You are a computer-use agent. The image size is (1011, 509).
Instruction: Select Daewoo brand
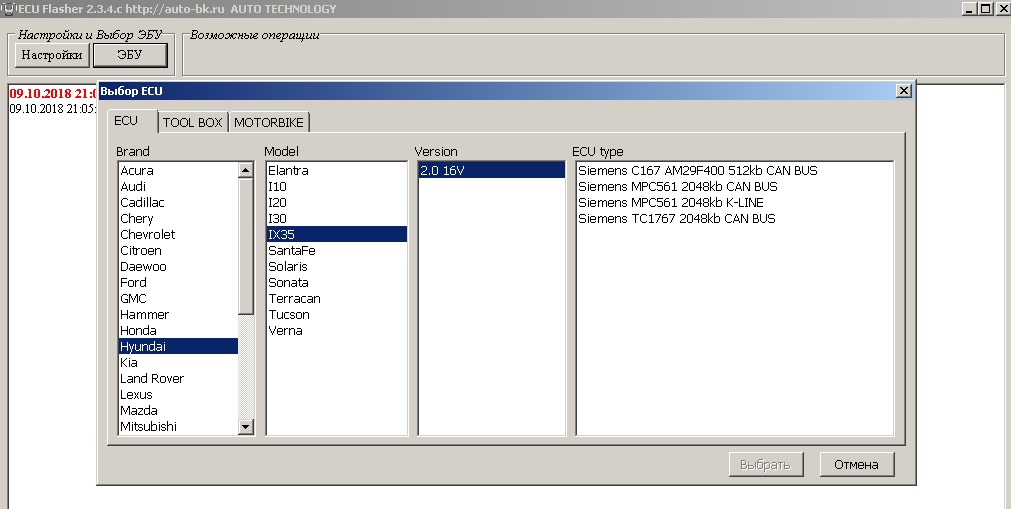[x=179, y=266]
